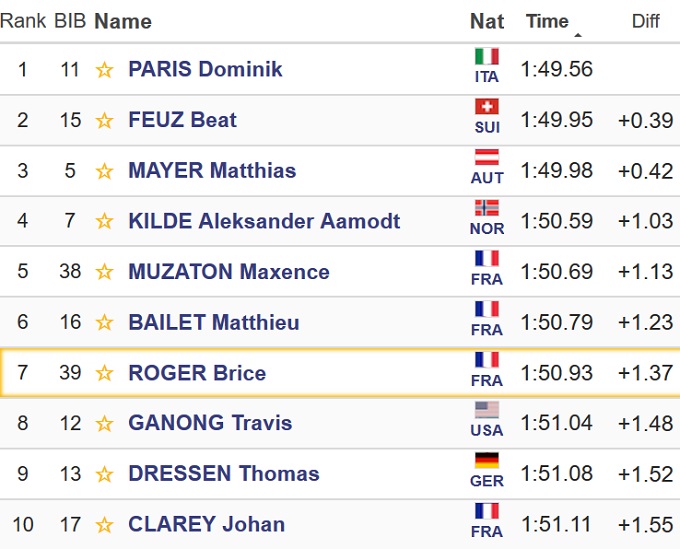Click the Diff column header
The width and height of the screenshot is (680, 549).
(646, 21)
